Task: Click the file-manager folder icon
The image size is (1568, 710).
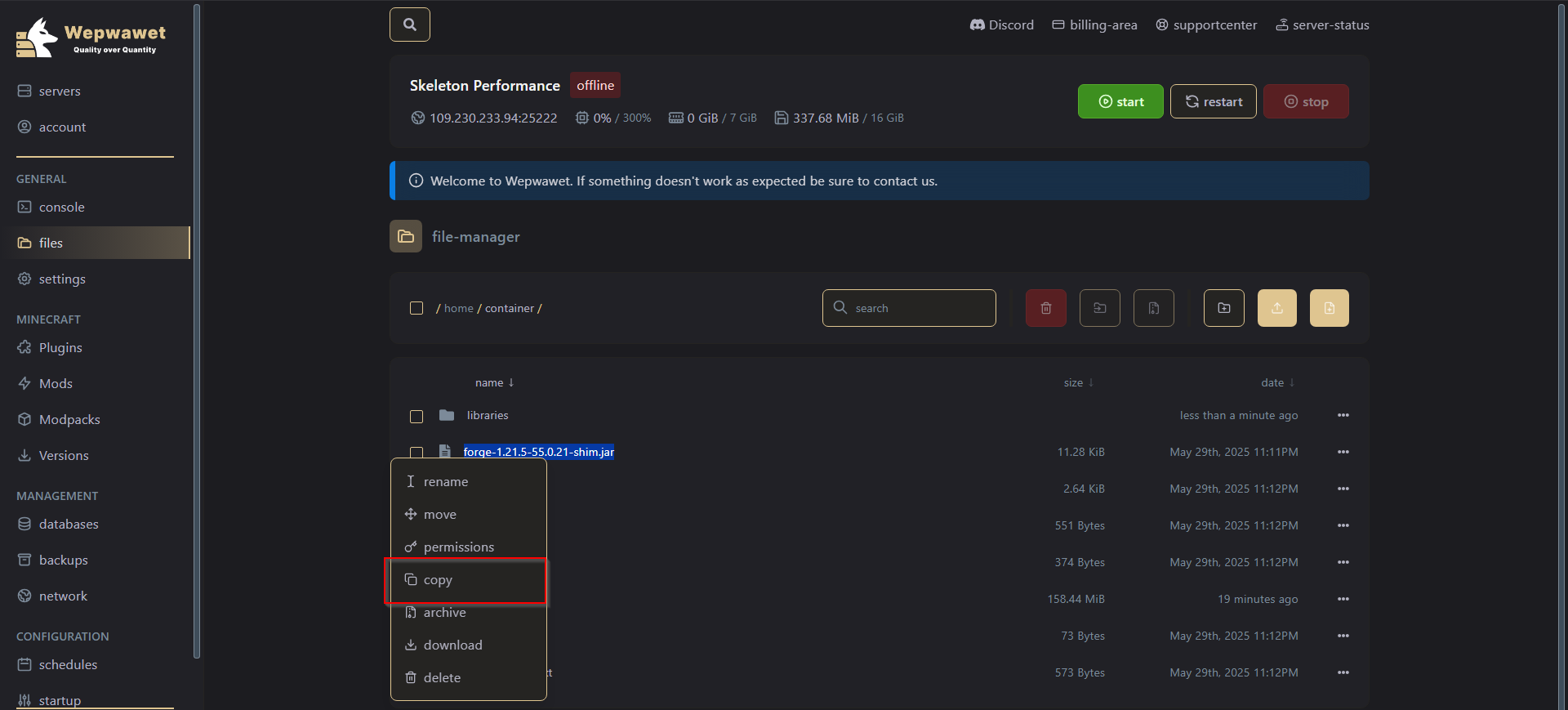Action: click(406, 236)
